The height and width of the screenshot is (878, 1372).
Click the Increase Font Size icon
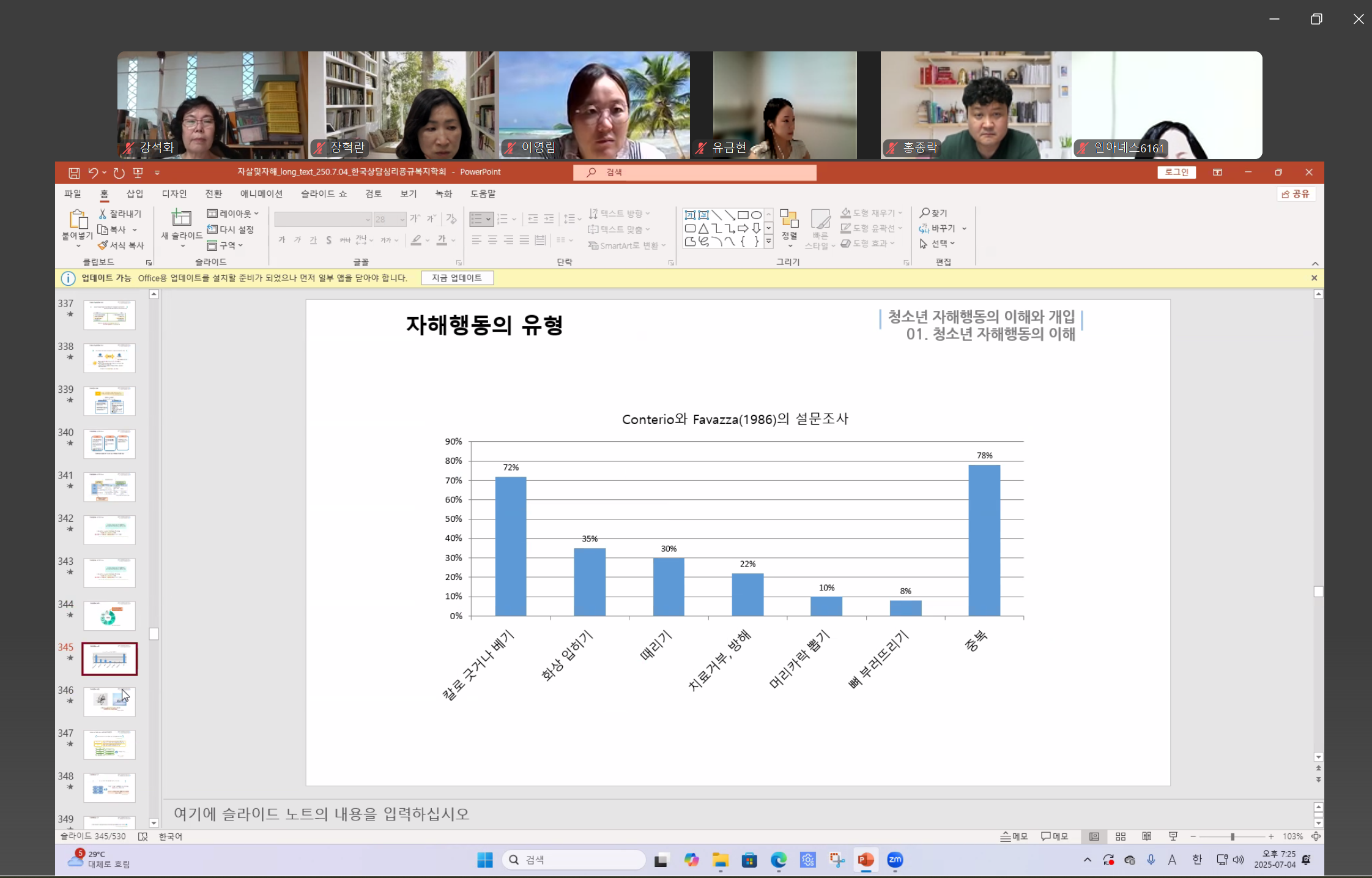(415, 219)
